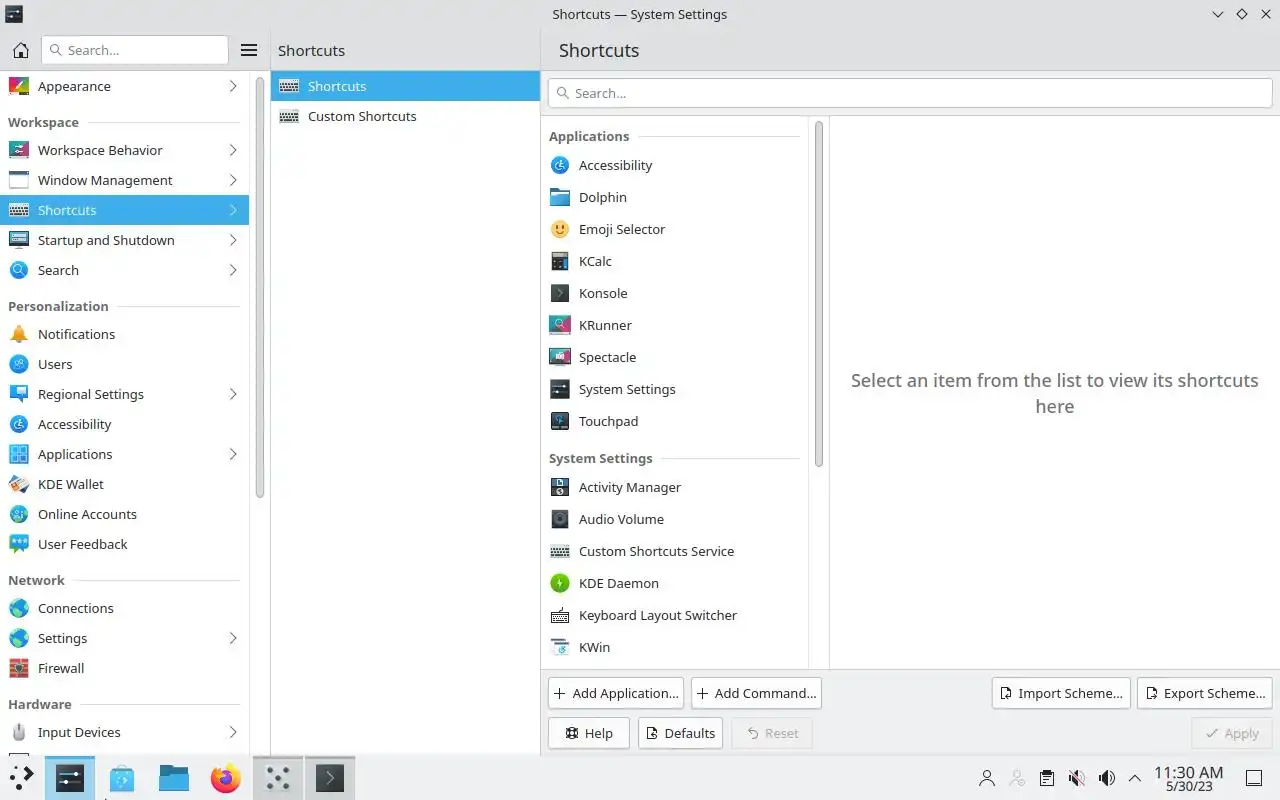Click the sidebar scrollbar
Viewport: 1280px width, 800px height.
pyautogui.click(x=260, y=285)
